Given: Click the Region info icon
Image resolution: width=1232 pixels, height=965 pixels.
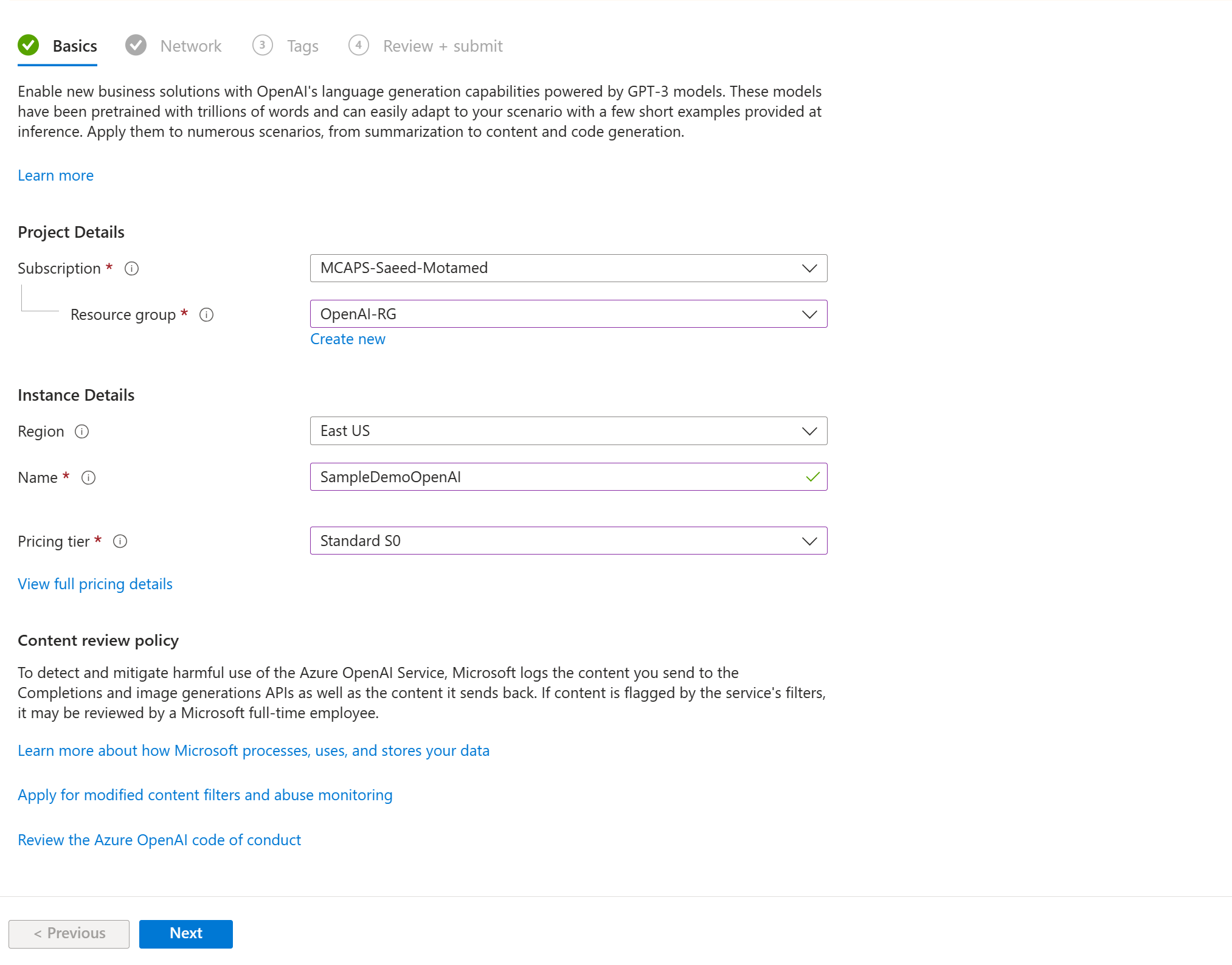Looking at the screenshot, I should point(81,431).
